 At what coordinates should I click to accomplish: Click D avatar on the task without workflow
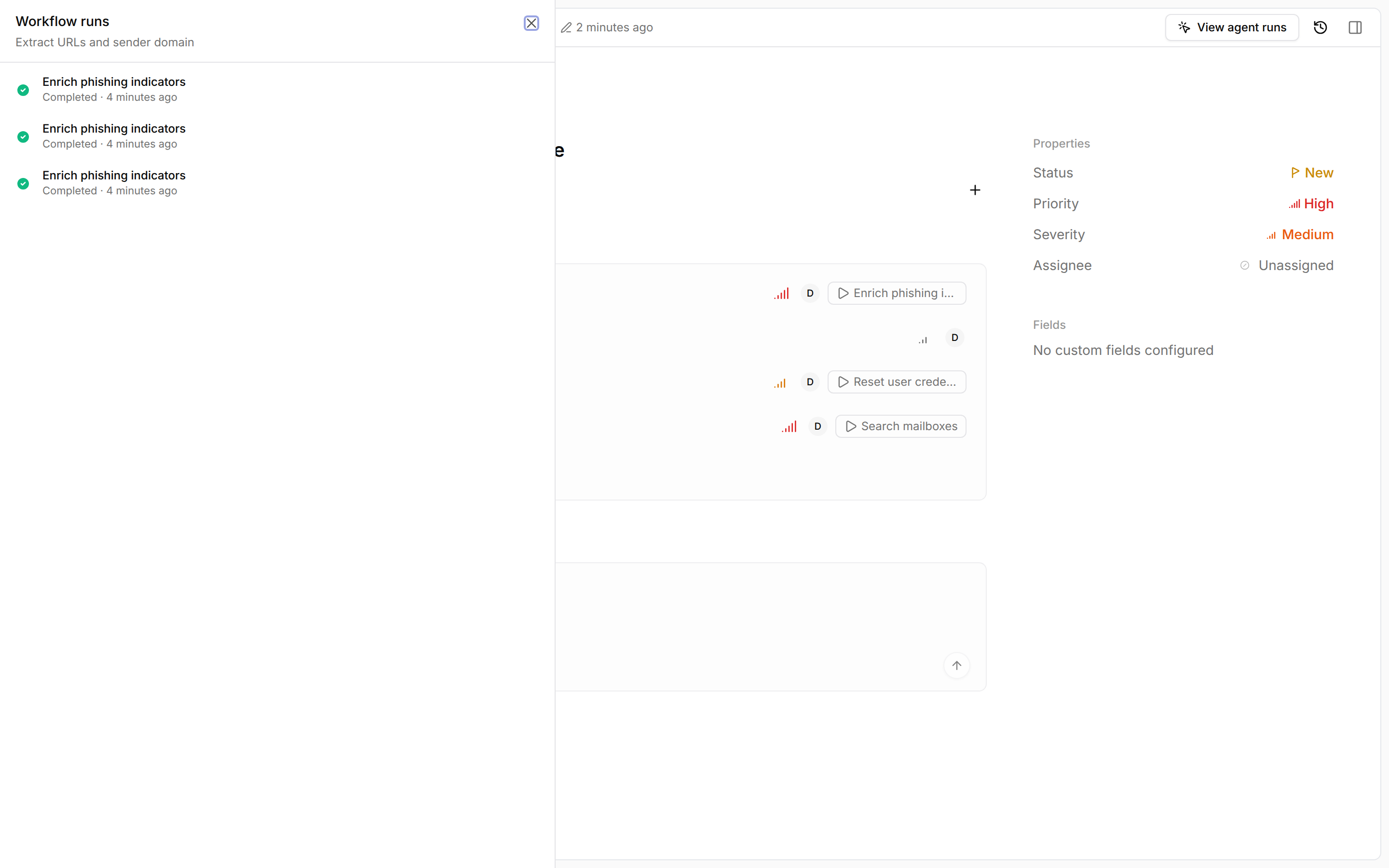(x=954, y=338)
